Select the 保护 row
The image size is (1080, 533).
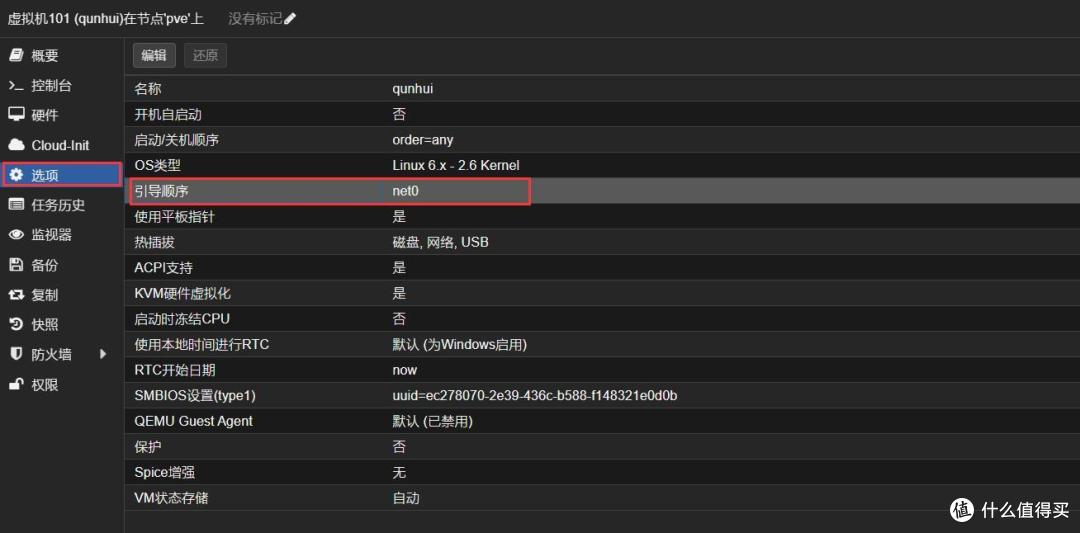click(602, 447)
